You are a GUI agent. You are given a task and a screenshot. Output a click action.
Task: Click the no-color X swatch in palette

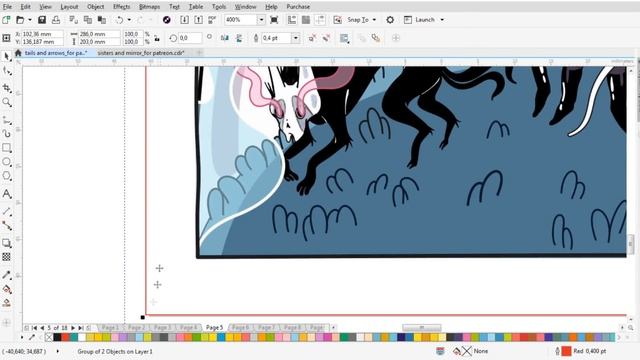point(49,337)
